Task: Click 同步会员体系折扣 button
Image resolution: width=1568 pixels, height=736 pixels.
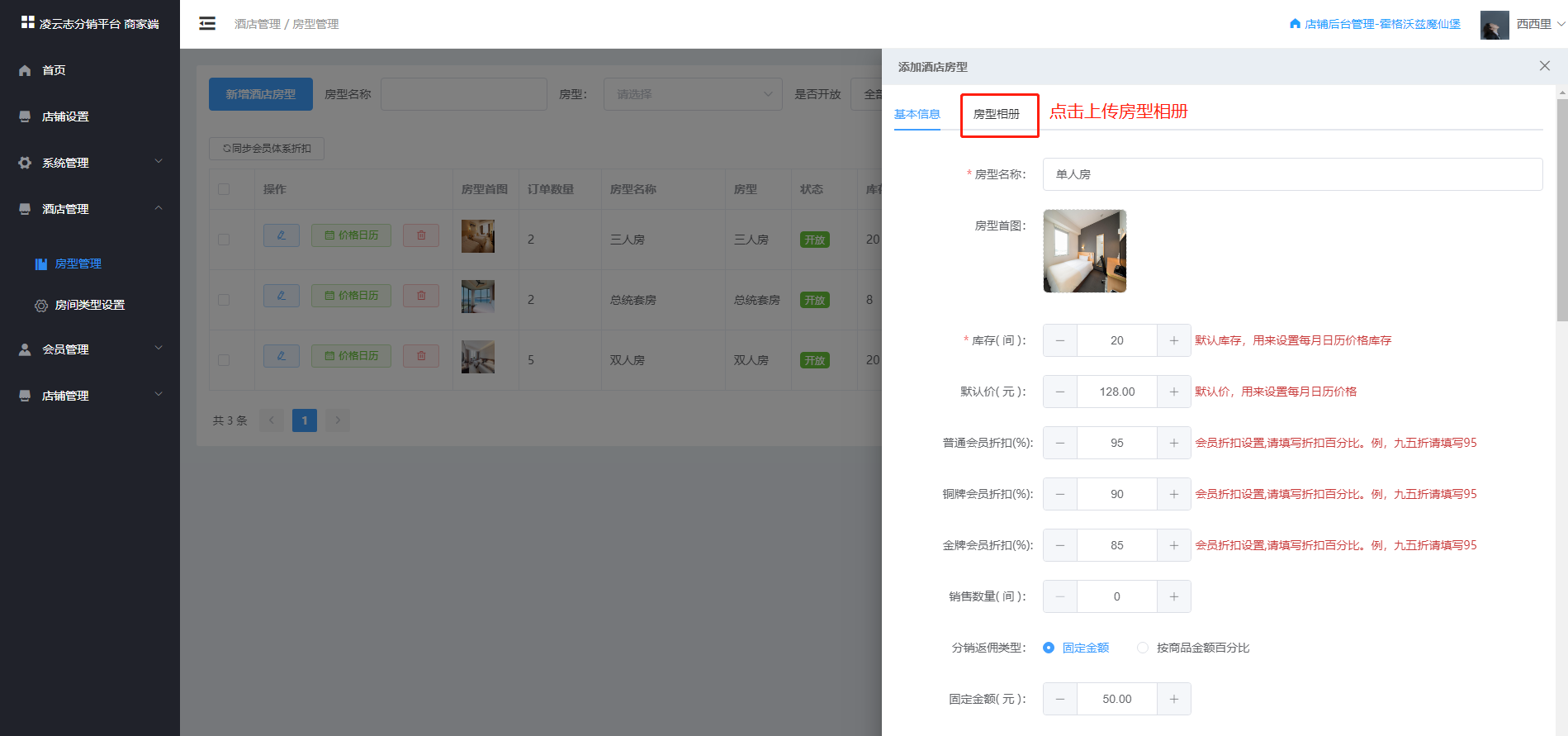Action: point(267,149)
